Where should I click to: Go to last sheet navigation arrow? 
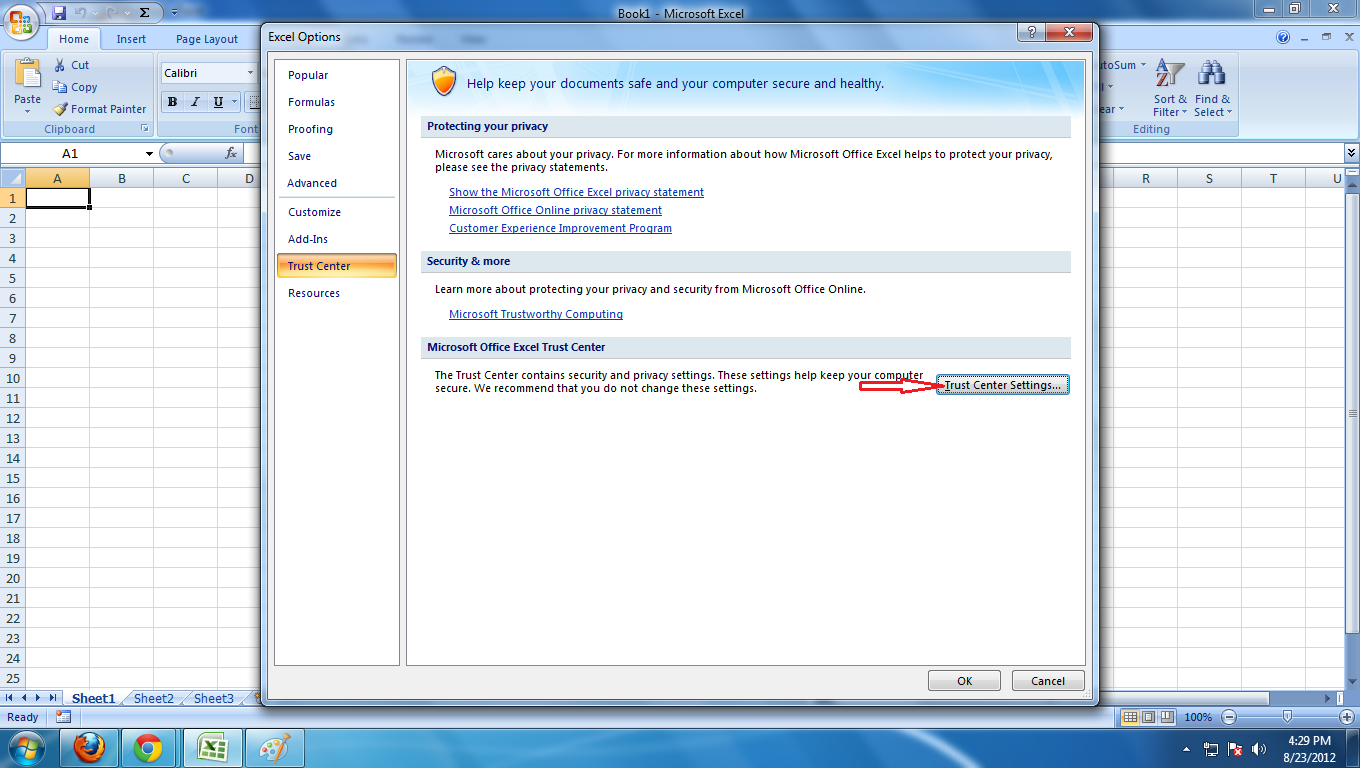tap(52, 698)
